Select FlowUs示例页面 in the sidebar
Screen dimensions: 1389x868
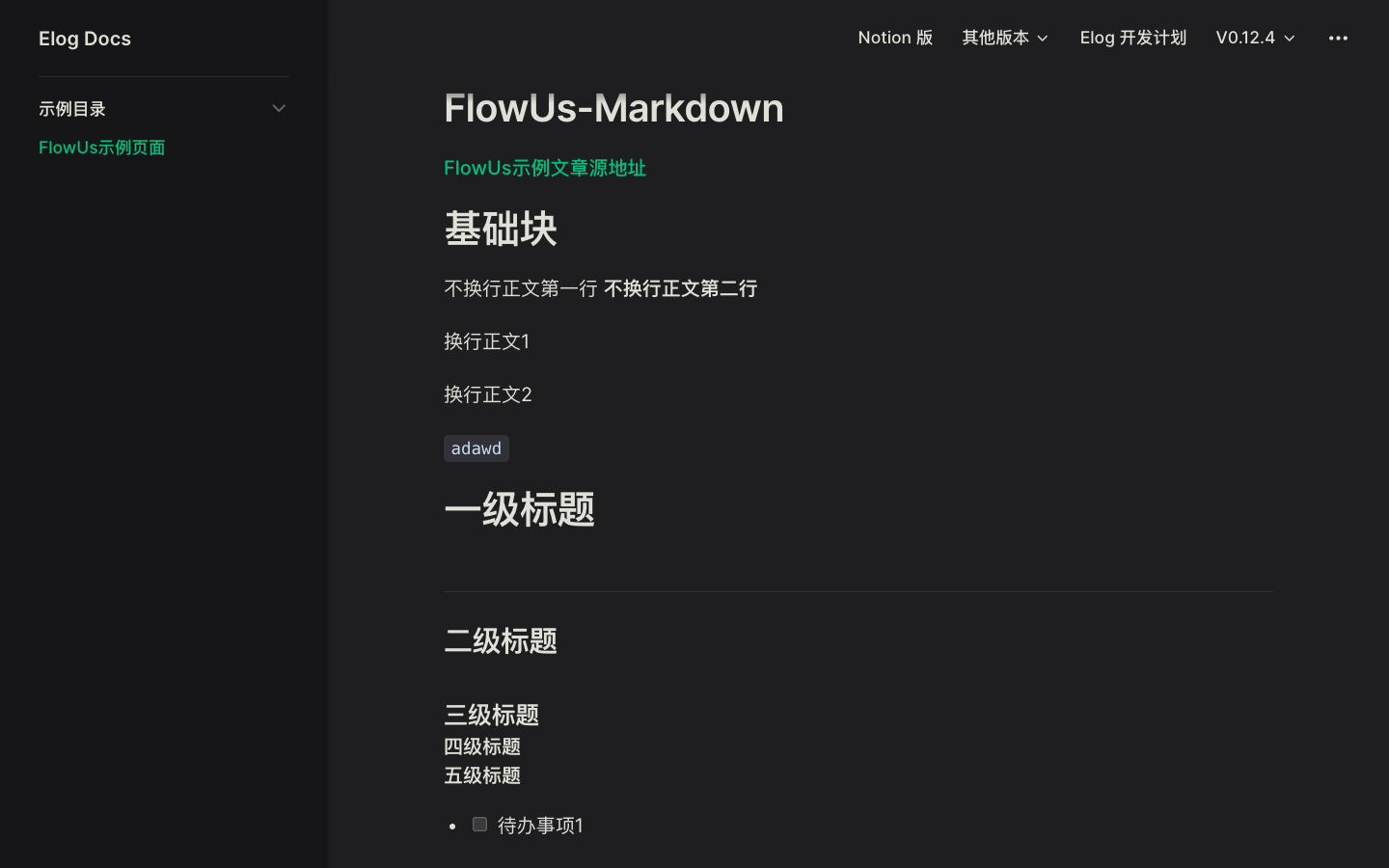(x=101, y=147)
